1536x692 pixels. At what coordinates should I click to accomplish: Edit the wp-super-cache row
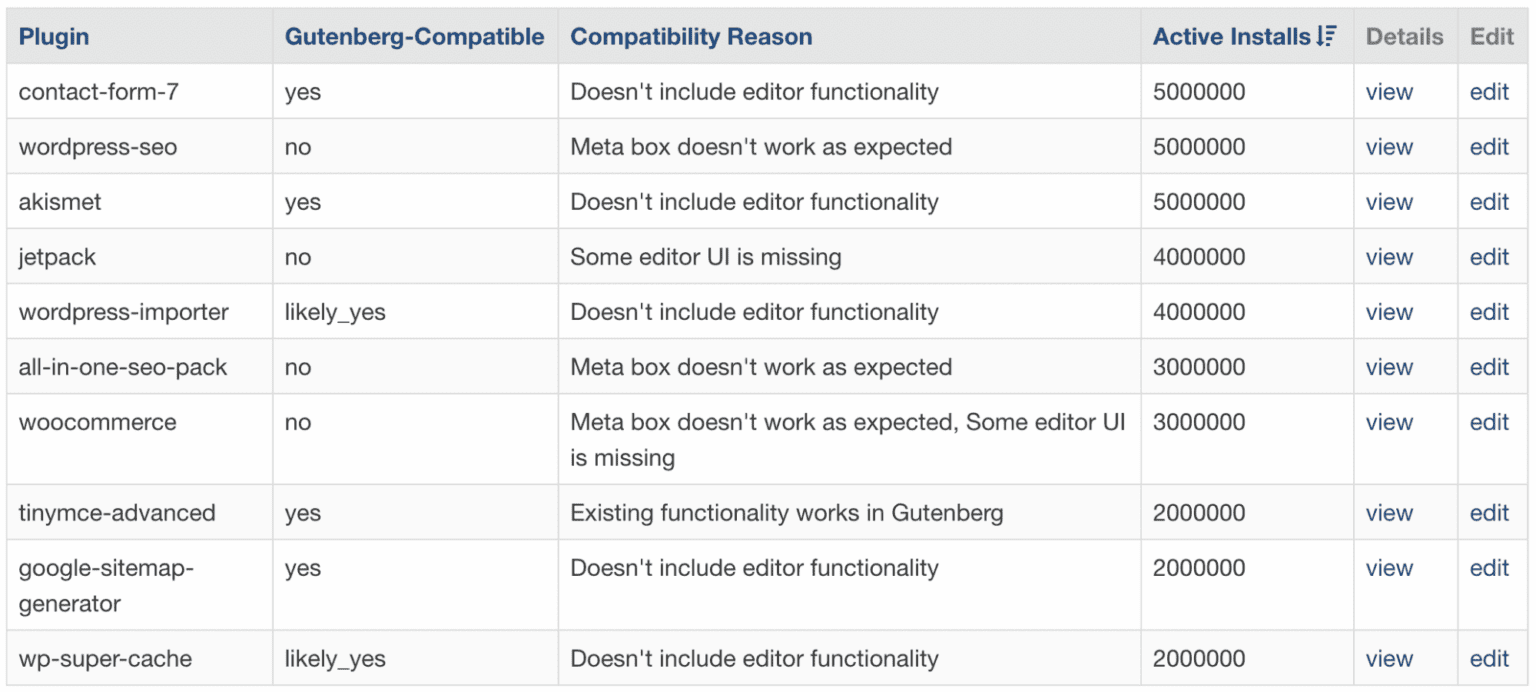click(1490, 658)
